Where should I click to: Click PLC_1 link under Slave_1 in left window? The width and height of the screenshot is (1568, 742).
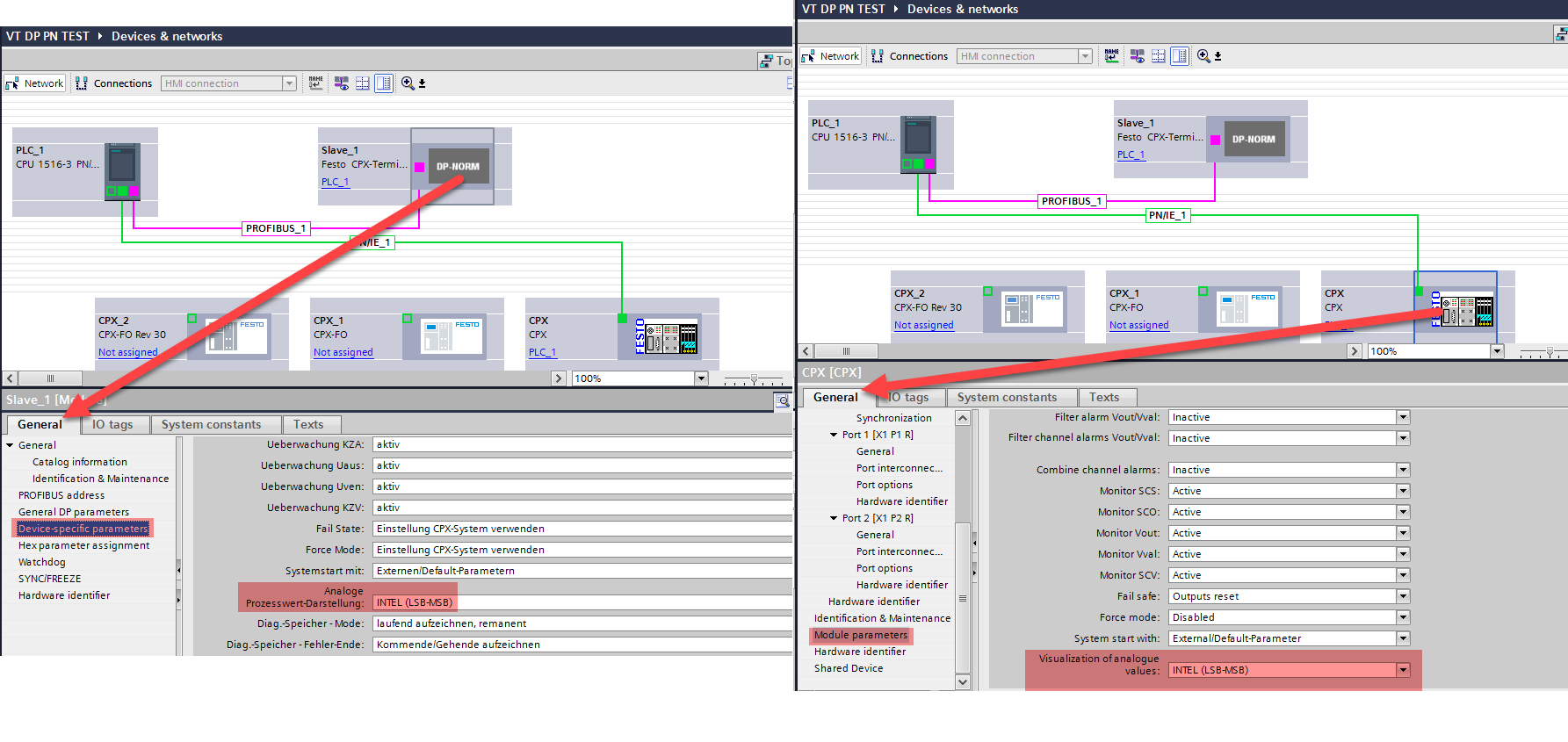point(335,182)
